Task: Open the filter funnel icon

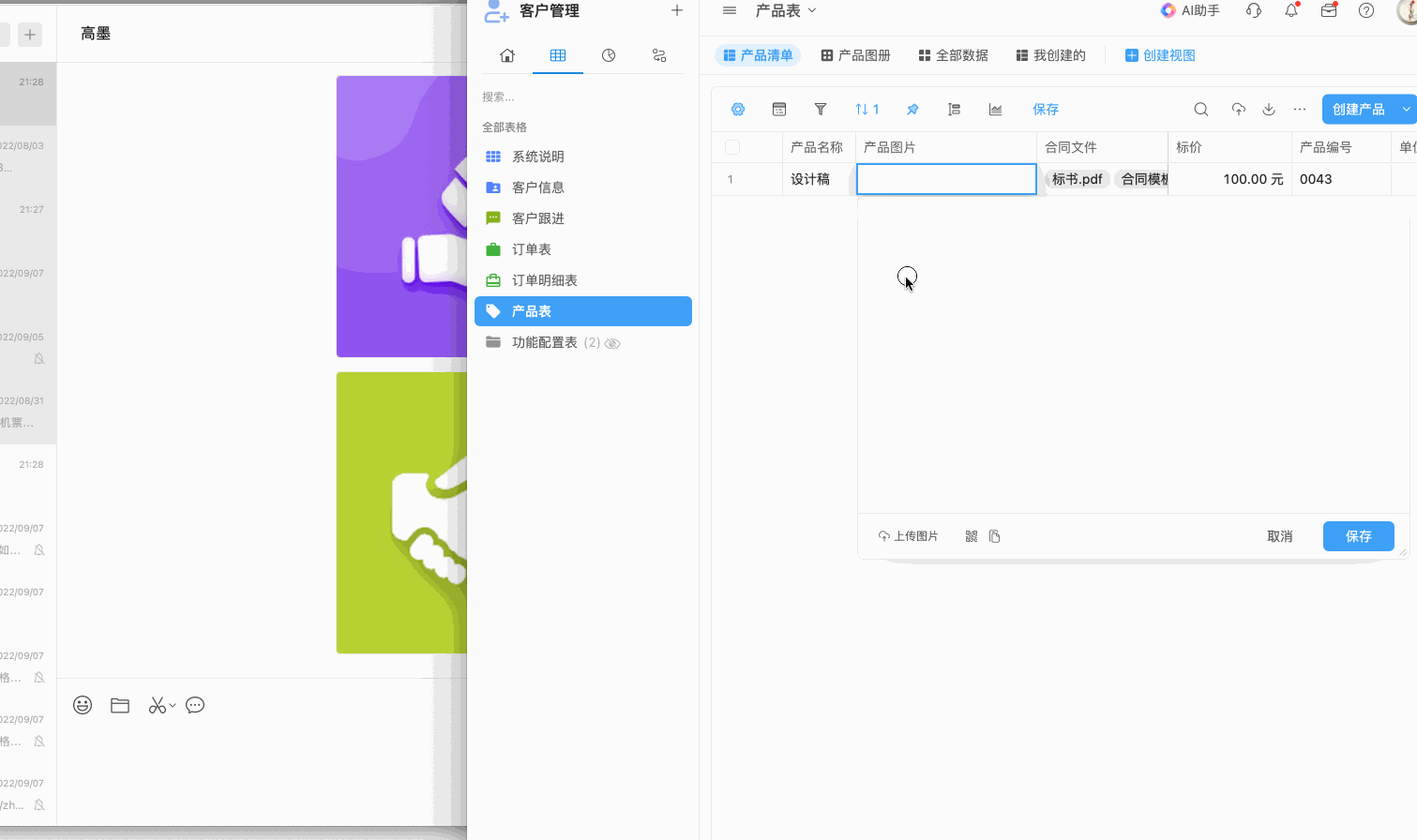Action: click(x=821, y=110)
